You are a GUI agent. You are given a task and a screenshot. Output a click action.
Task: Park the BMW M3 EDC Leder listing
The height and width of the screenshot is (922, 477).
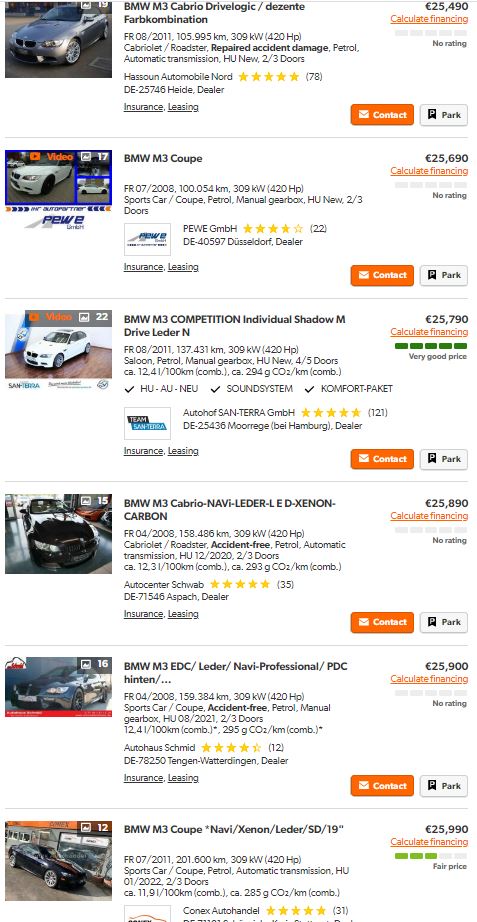tap(443, 786)
